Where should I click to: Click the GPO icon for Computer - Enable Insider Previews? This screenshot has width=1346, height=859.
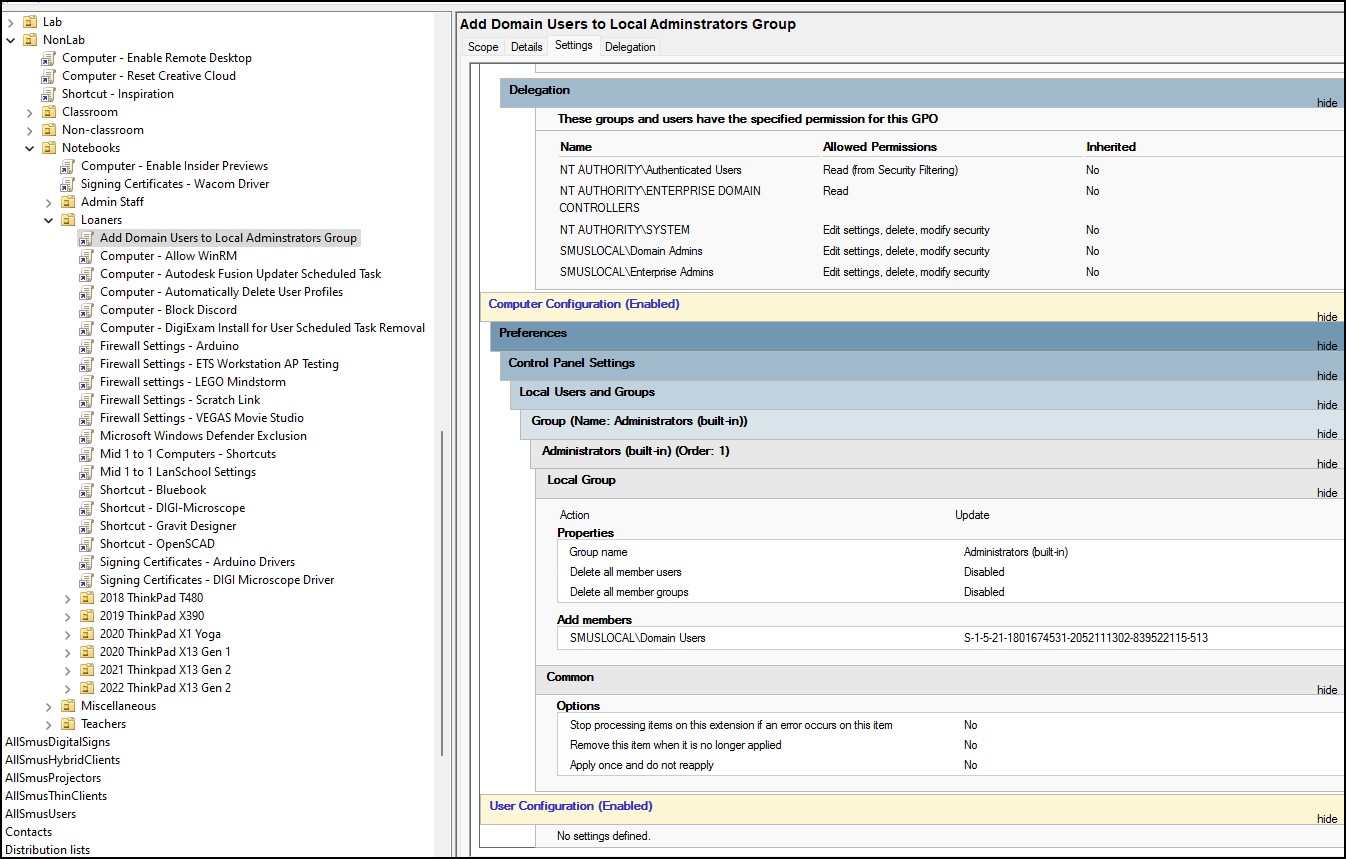(x=68, y=166)
